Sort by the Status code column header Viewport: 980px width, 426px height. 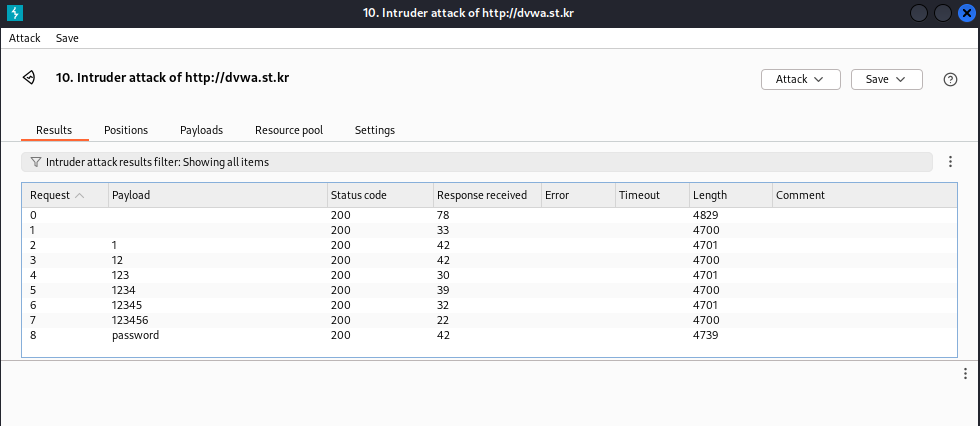click(380, 196)
